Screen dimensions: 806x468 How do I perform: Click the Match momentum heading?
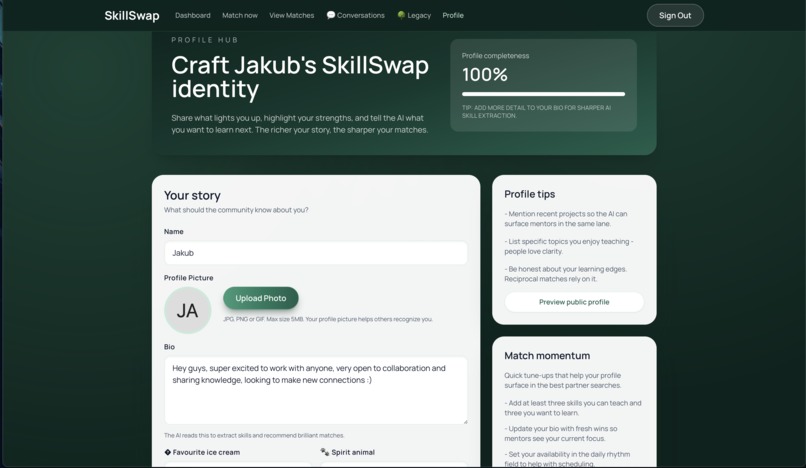tap(547, 356)
